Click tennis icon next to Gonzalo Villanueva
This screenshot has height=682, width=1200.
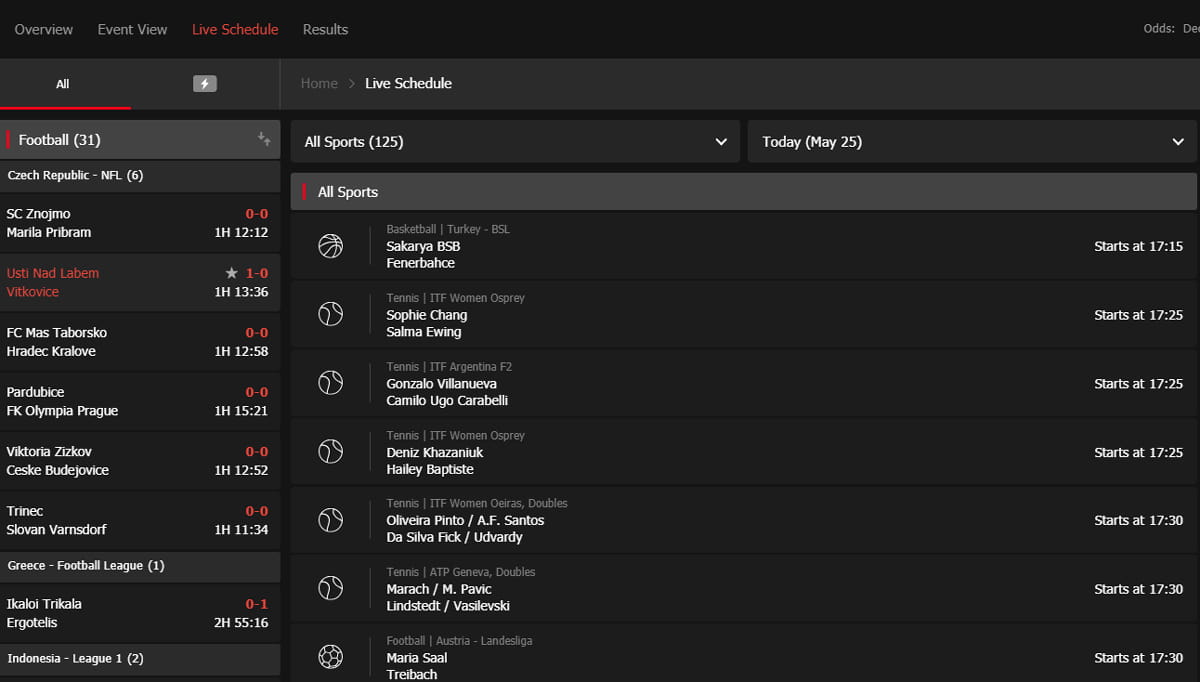click(330, 383)
